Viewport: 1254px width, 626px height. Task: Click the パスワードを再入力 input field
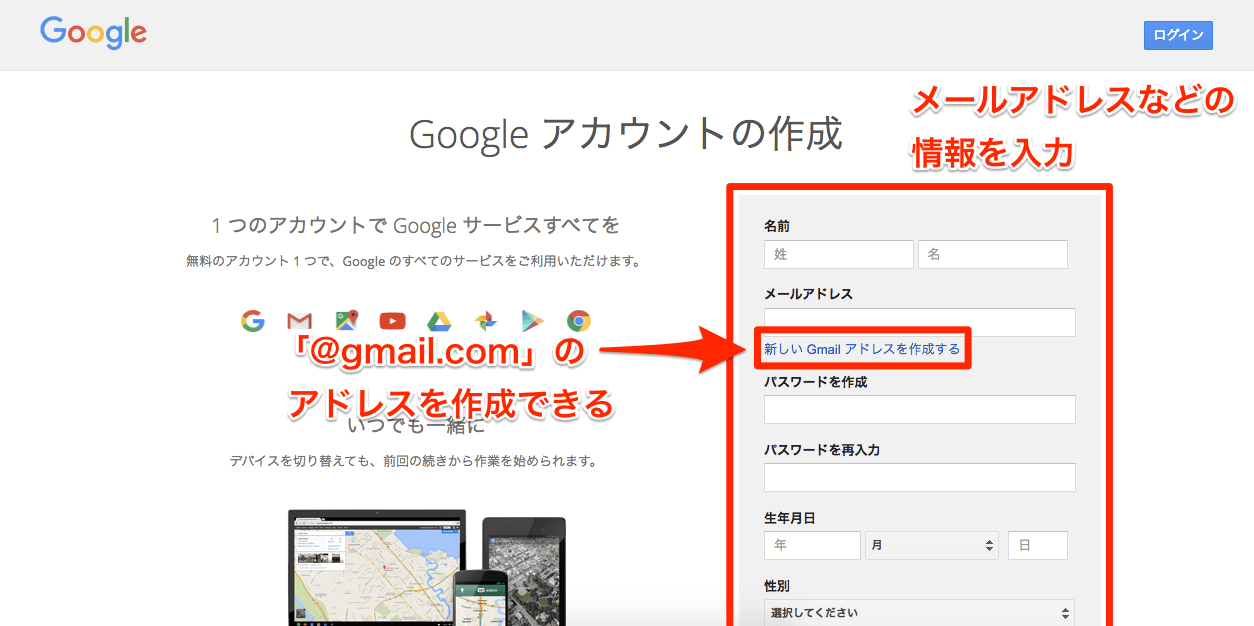pyautogui.click(x=920, y=477)
